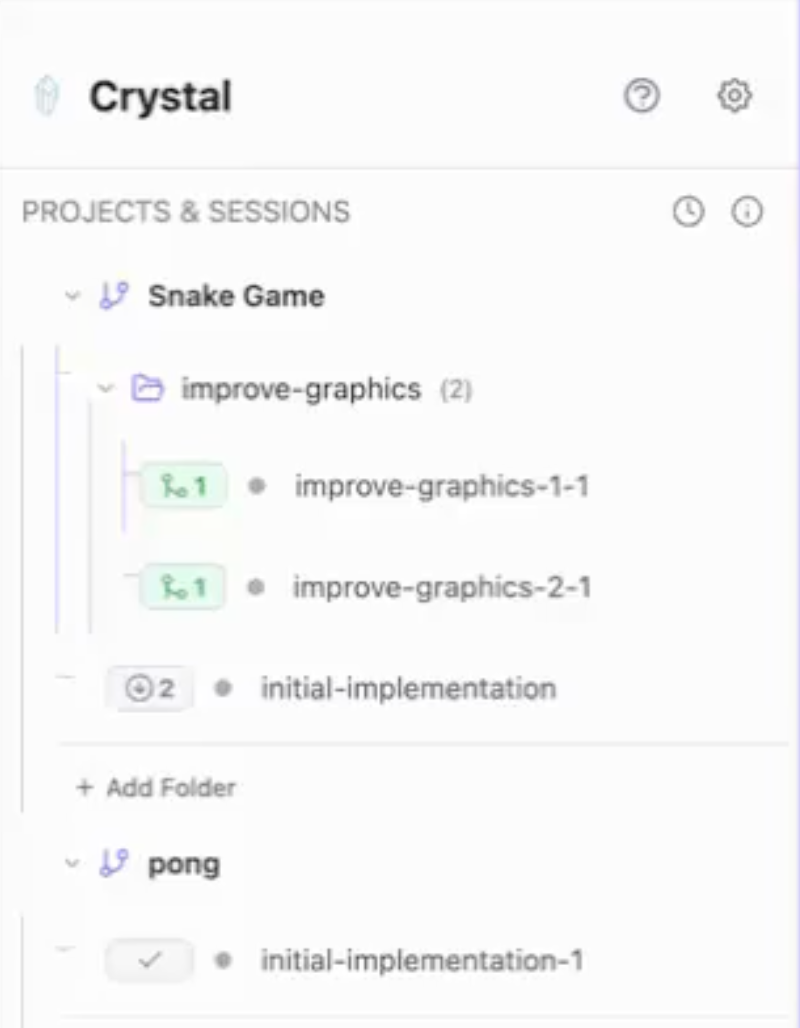Open the help question mark icon
This screenshot has height=1028, width=800.
point(642,97)
